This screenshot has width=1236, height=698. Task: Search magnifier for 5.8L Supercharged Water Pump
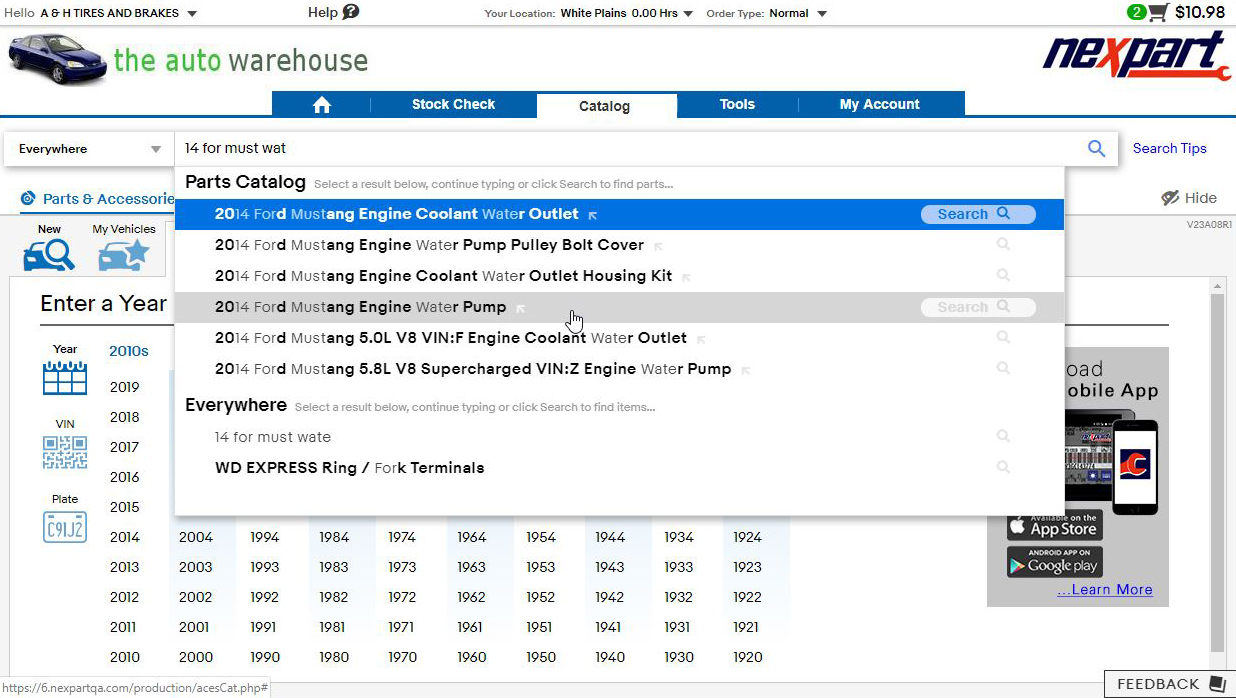[x=1003, y=369]
